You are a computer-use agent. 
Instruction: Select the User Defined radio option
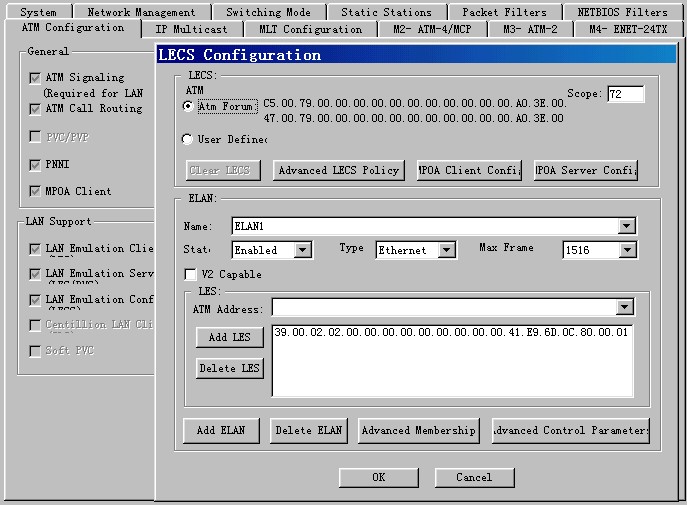tap(188, 140)
